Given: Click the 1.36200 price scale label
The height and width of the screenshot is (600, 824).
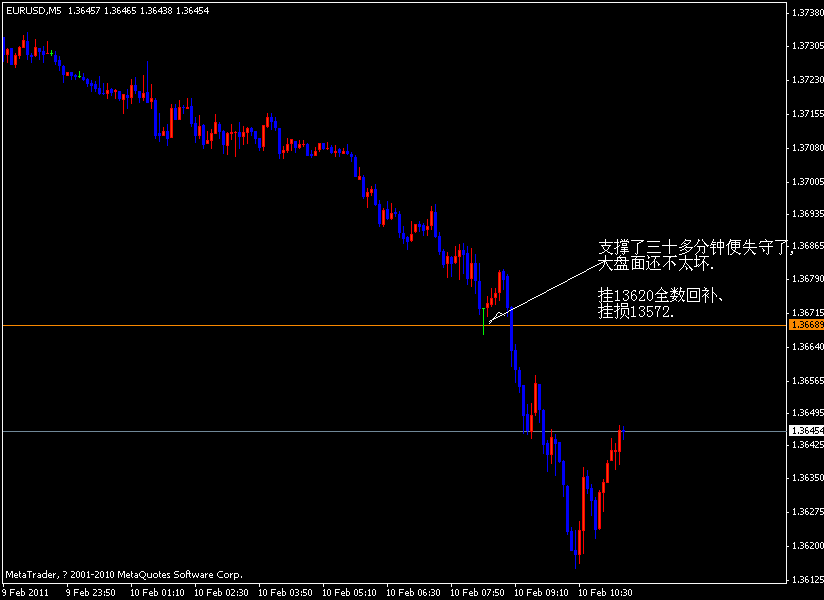Looking at the screenshot, I should tap(808, 546).
